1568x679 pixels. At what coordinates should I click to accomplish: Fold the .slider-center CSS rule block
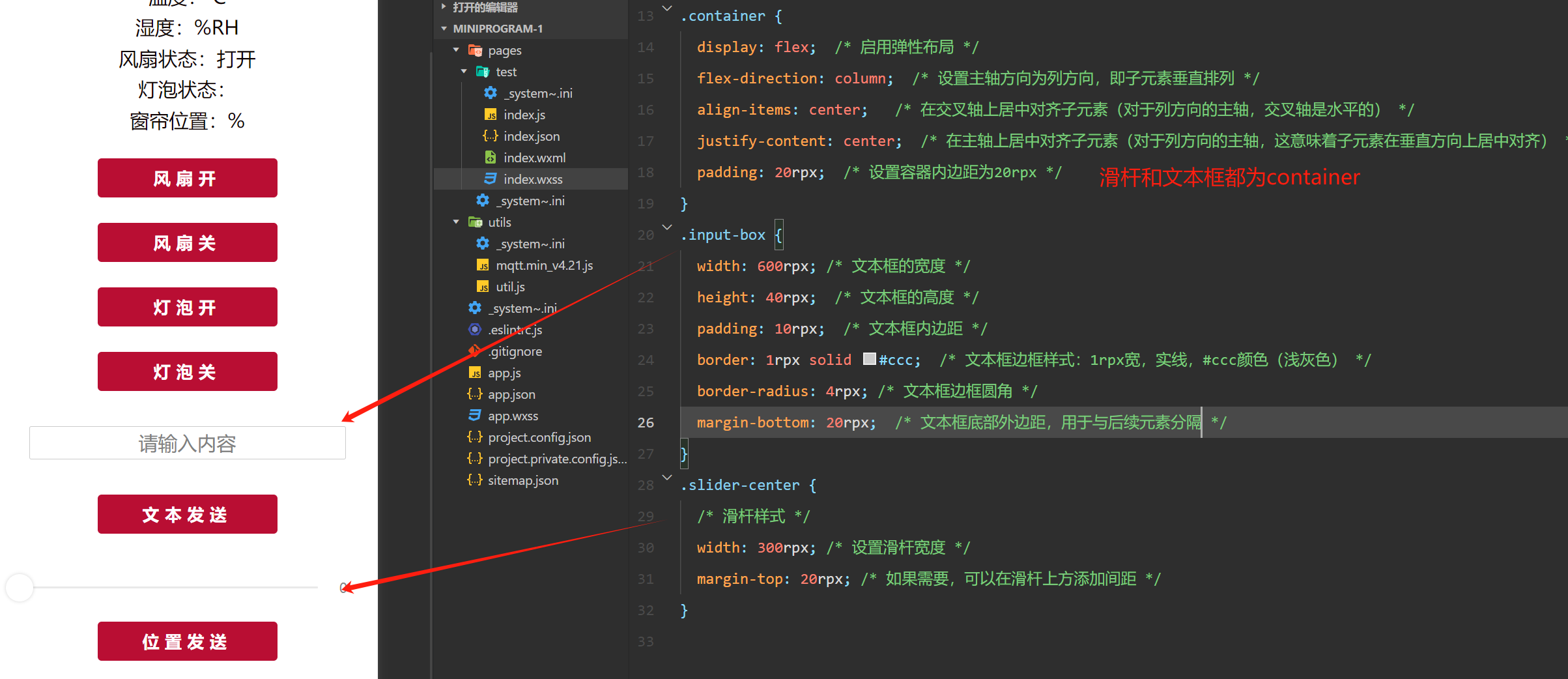(x=667, y=478)
